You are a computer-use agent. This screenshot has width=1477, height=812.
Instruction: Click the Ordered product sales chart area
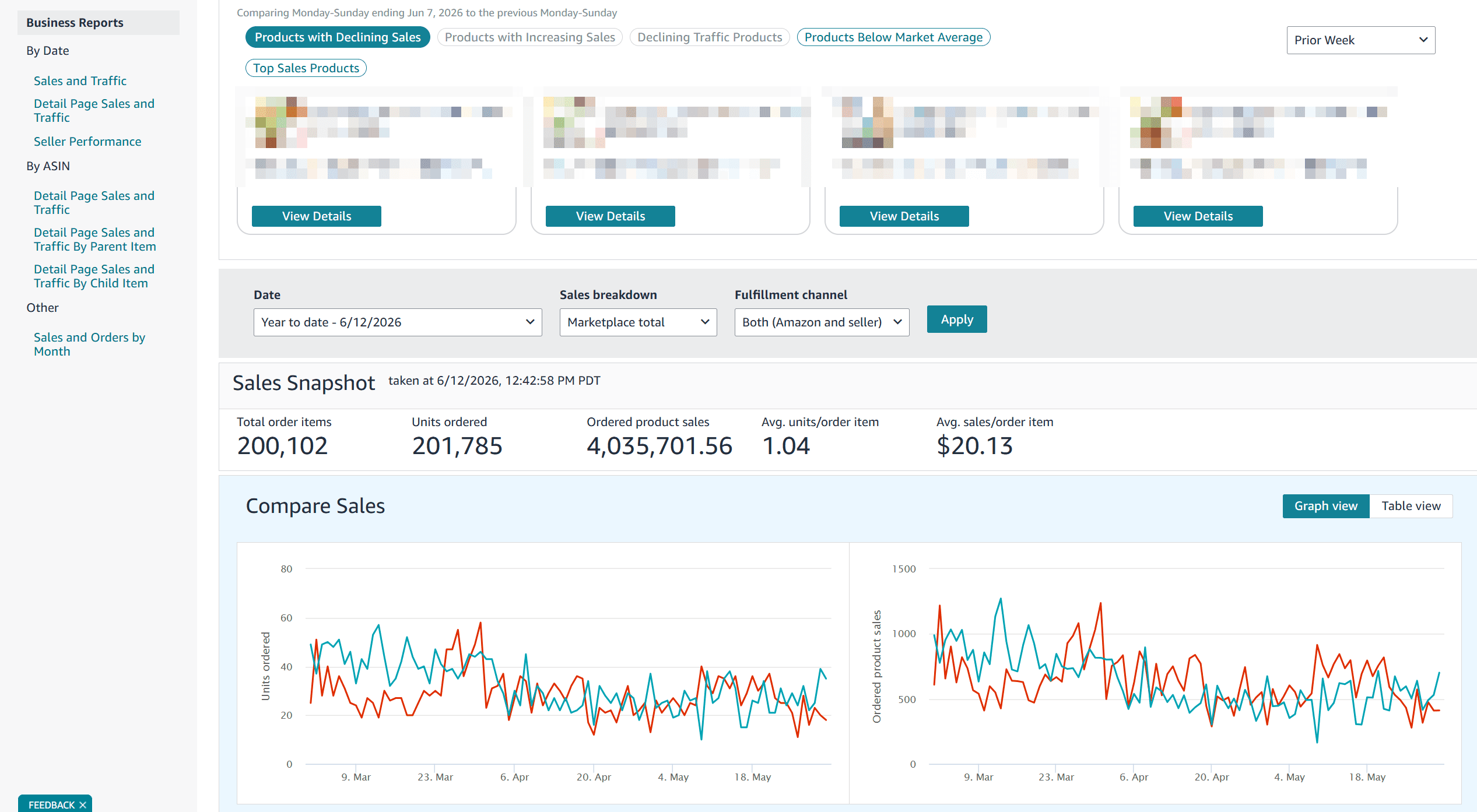pyautogui.click(x=1186, y=666)
